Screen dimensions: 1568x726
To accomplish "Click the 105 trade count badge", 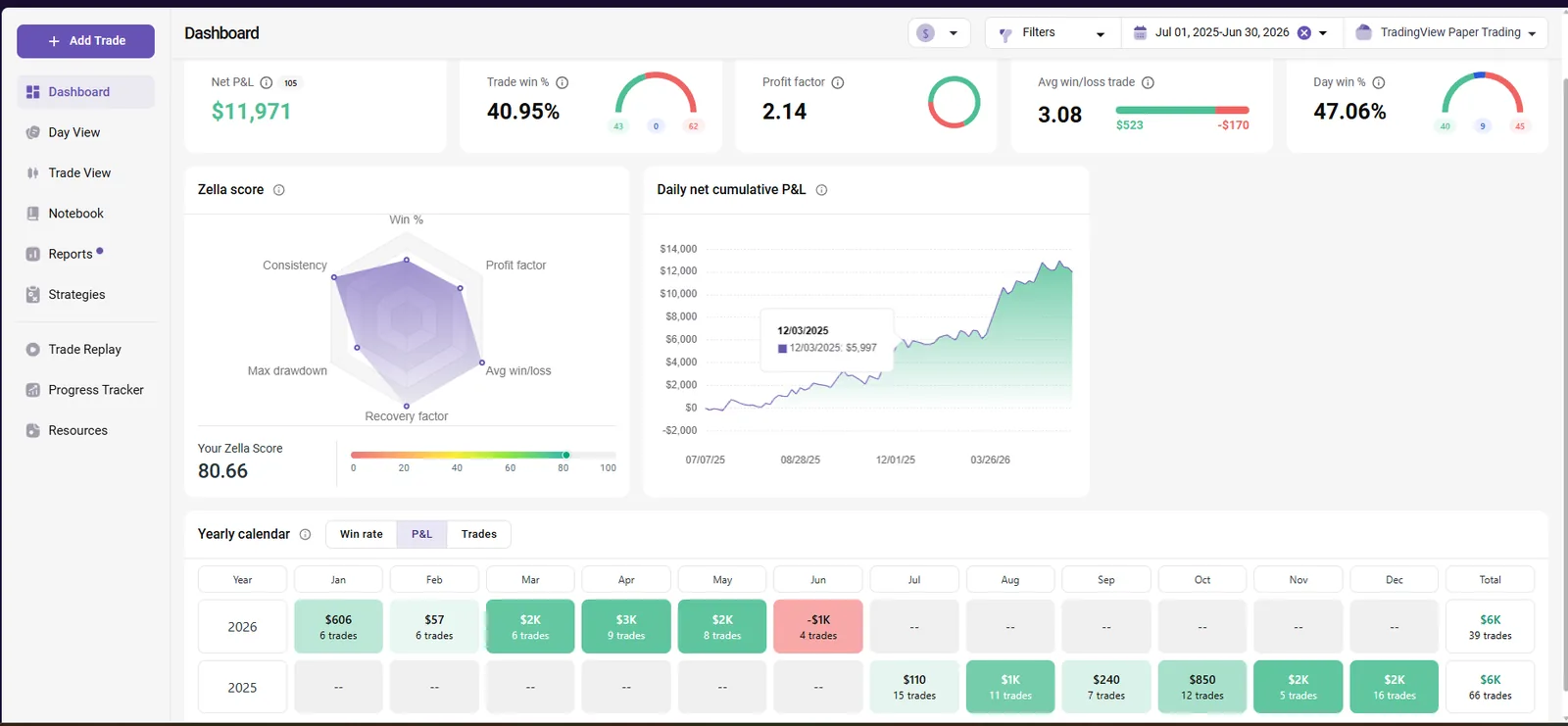I will [x=291, y=82].
